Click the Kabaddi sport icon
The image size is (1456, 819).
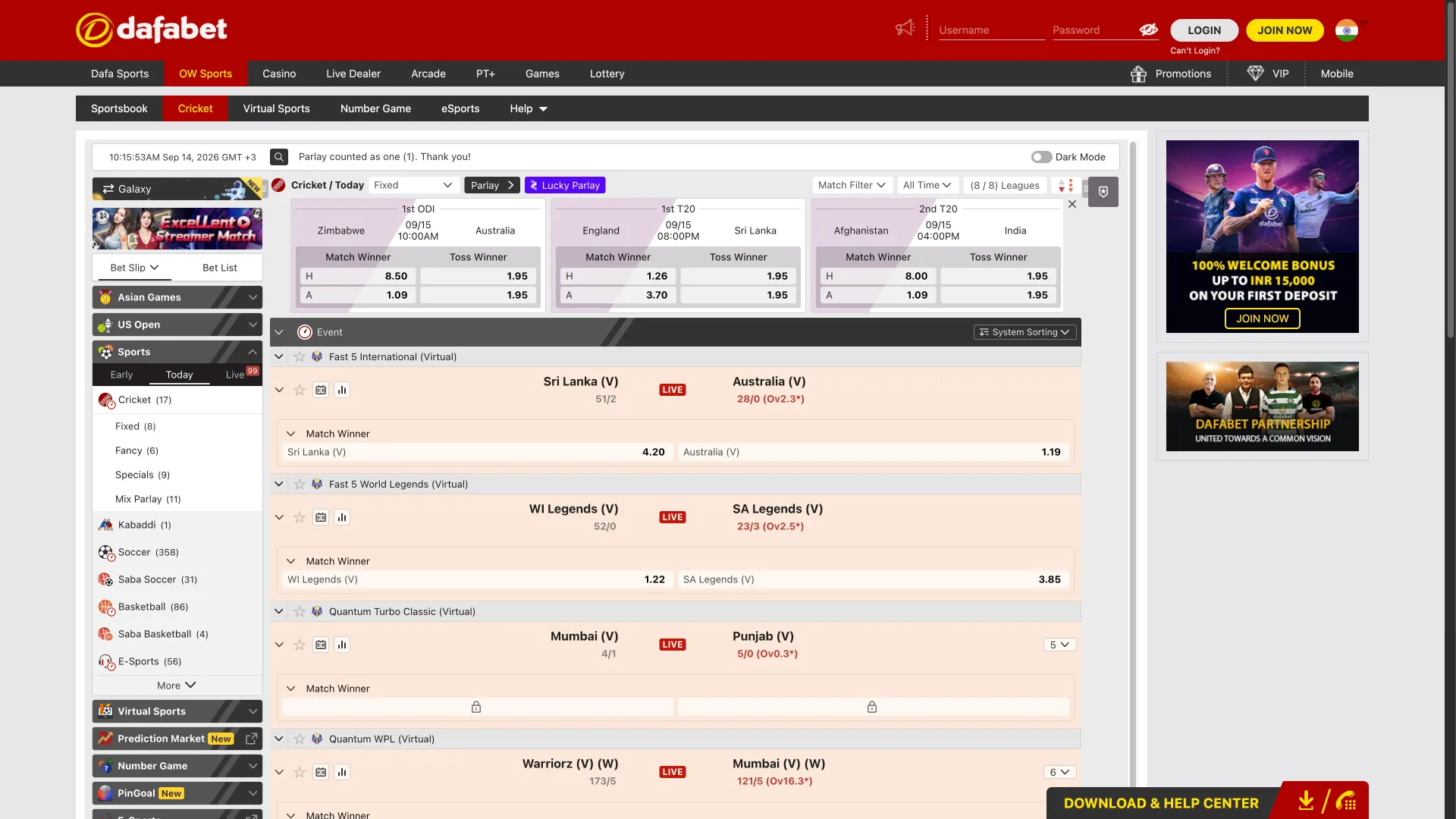(x=105, y=525)
